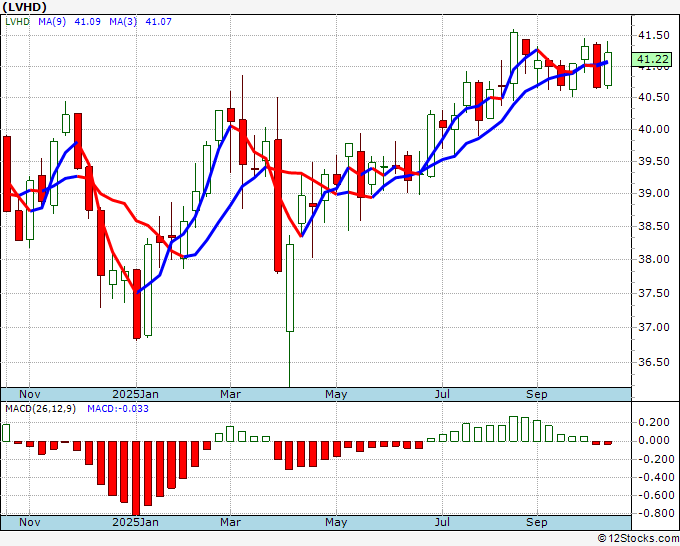The height and width of the screenshot is (546, 680).
Task: Click the MA(3) value 41.07
Action: click(x=158, y=21)
